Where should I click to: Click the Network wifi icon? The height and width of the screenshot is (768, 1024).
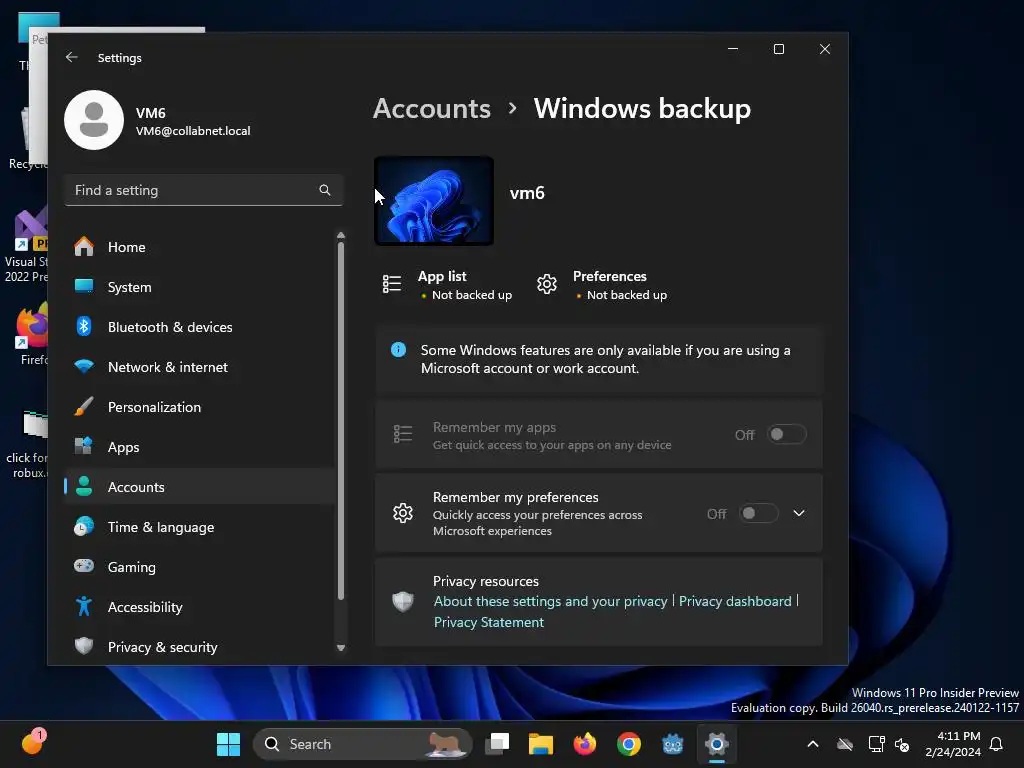point(84,366)
